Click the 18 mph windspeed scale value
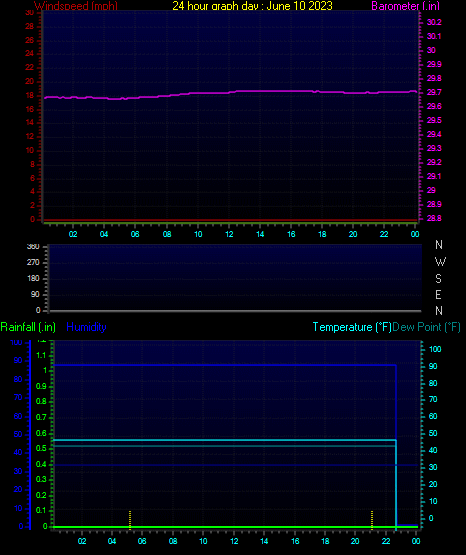 30,96
